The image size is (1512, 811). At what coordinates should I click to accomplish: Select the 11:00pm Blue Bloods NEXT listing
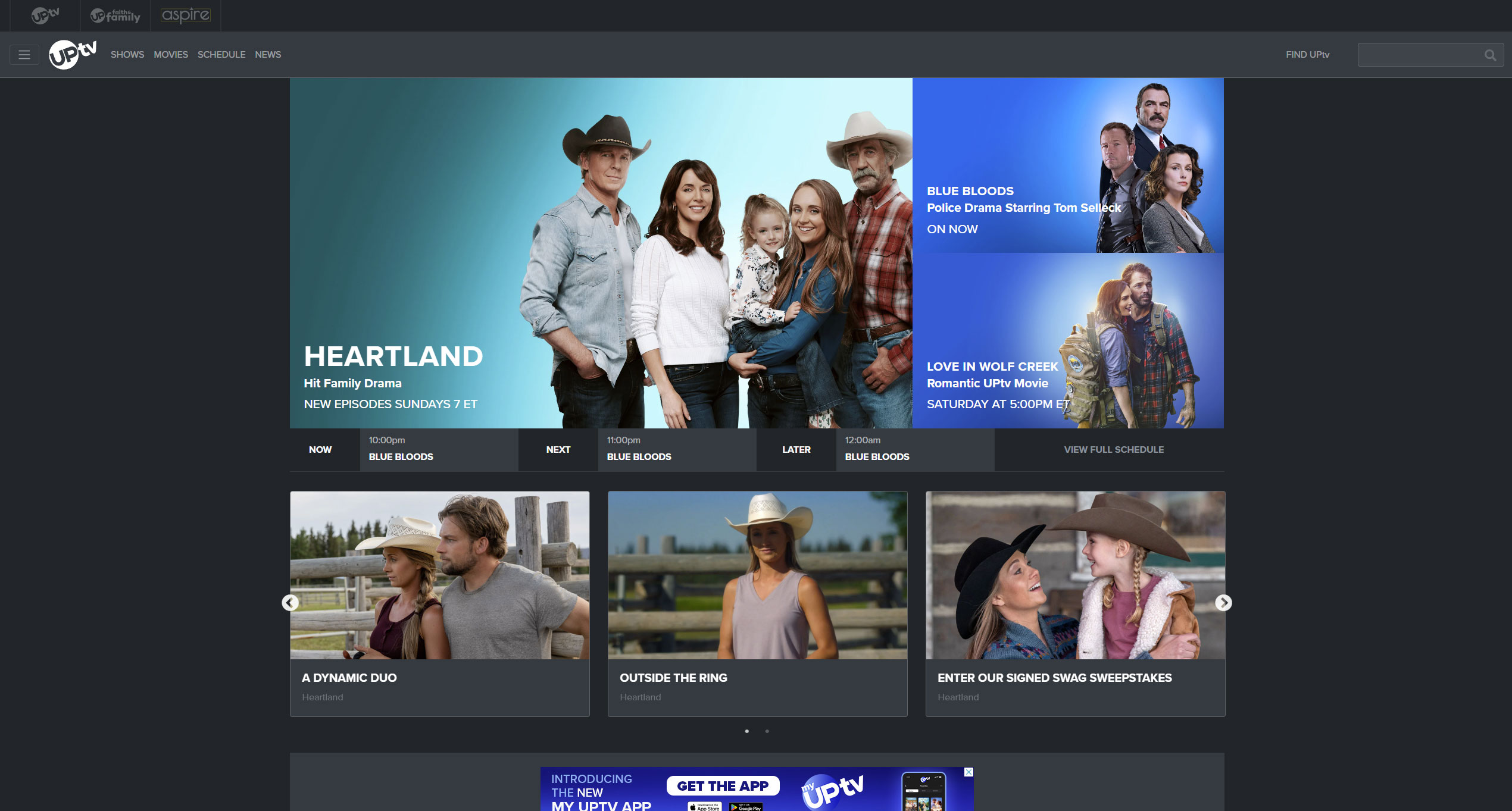pos(677,449)
